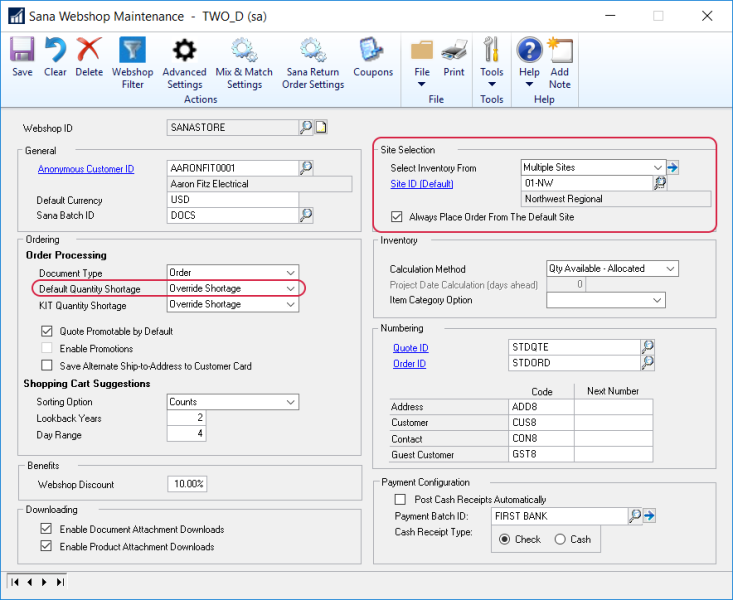Click Payment Batch ID lookup magnifier
Screen dimensions: 733x600
635,516
